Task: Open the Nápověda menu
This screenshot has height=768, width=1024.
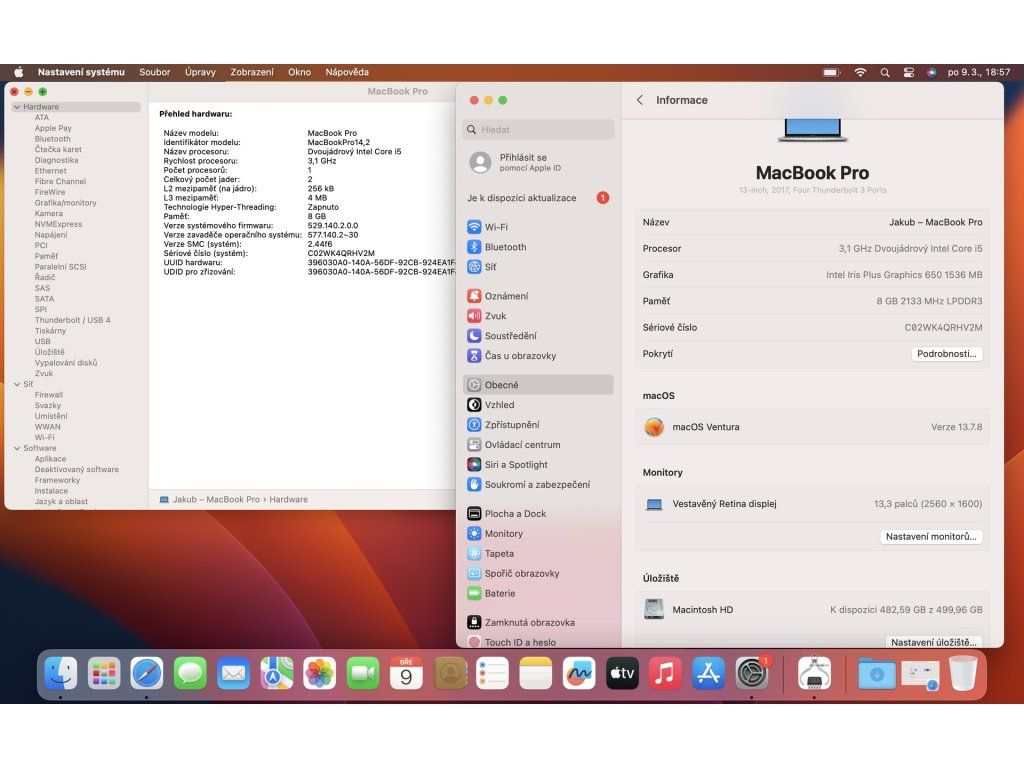Action: (x=347, y=72)
